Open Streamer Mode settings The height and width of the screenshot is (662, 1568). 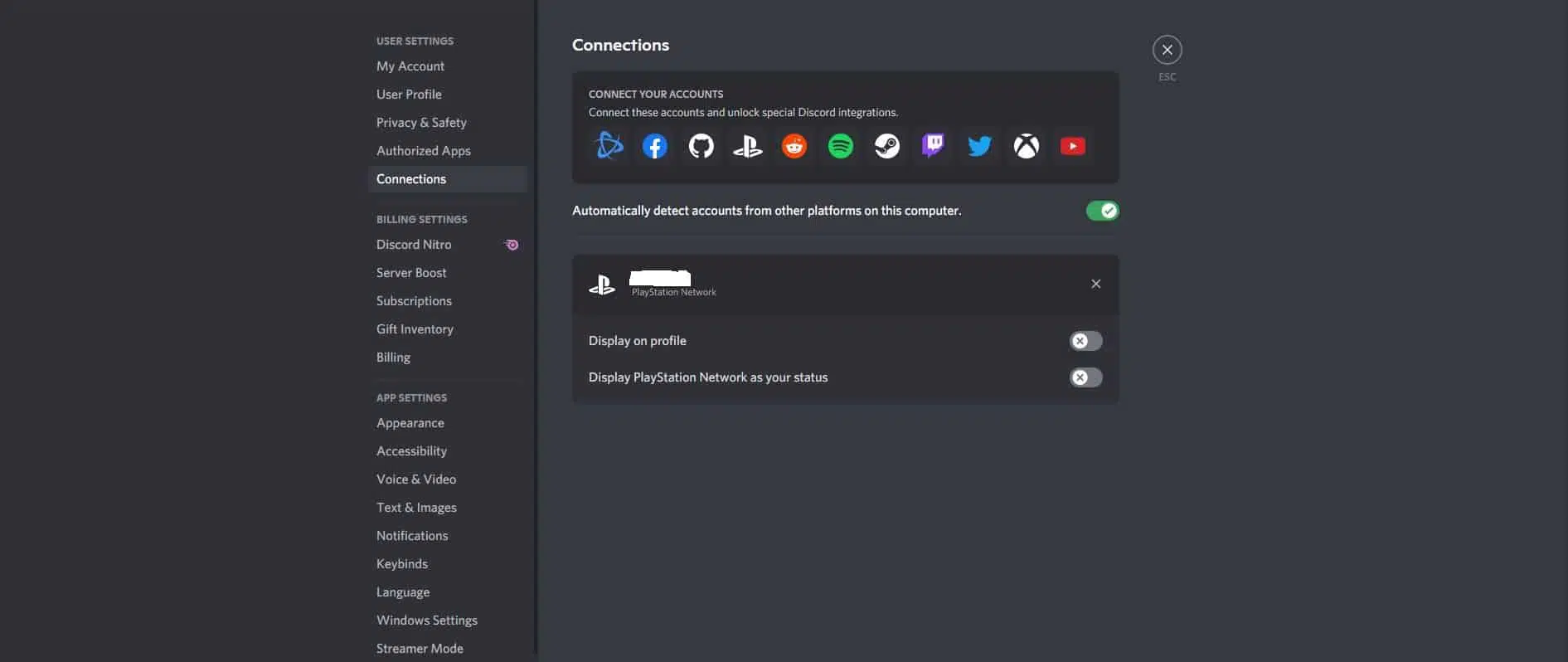448,649
